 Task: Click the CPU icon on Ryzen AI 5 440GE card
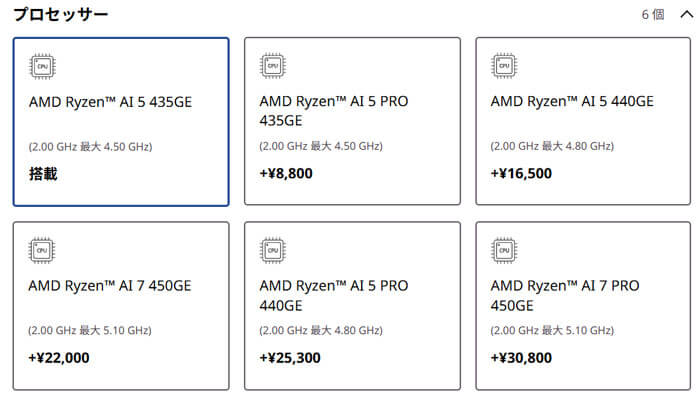click(x=504, y=66)
